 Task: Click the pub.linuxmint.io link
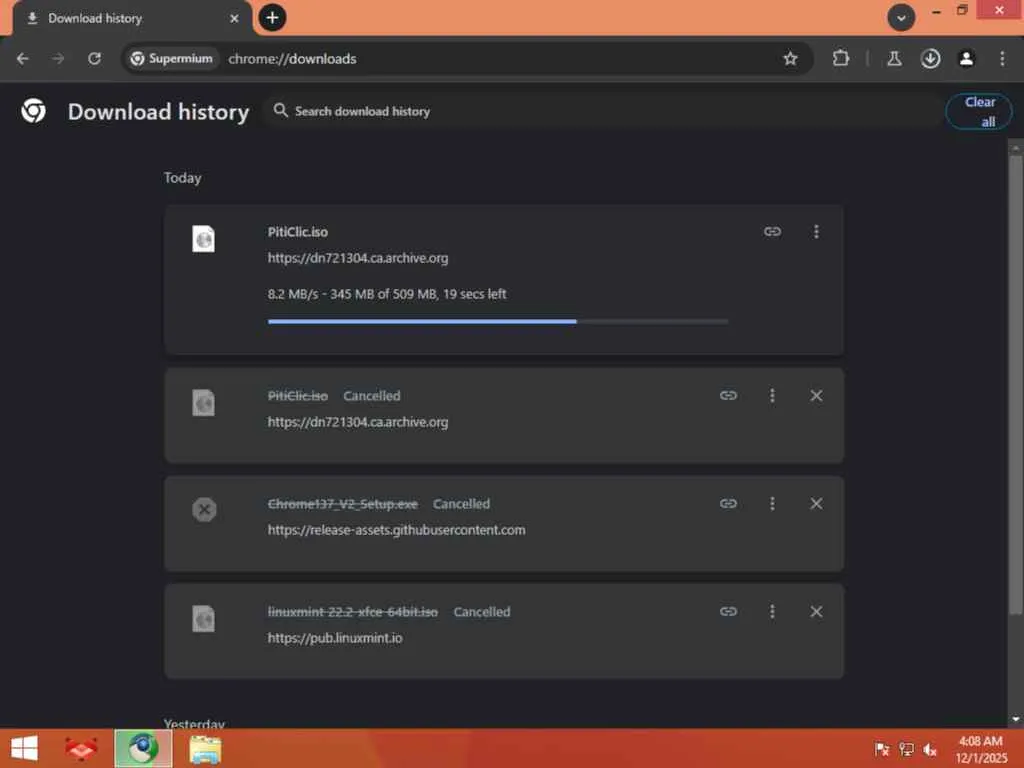pyautogui.click(x=335, y=638)
